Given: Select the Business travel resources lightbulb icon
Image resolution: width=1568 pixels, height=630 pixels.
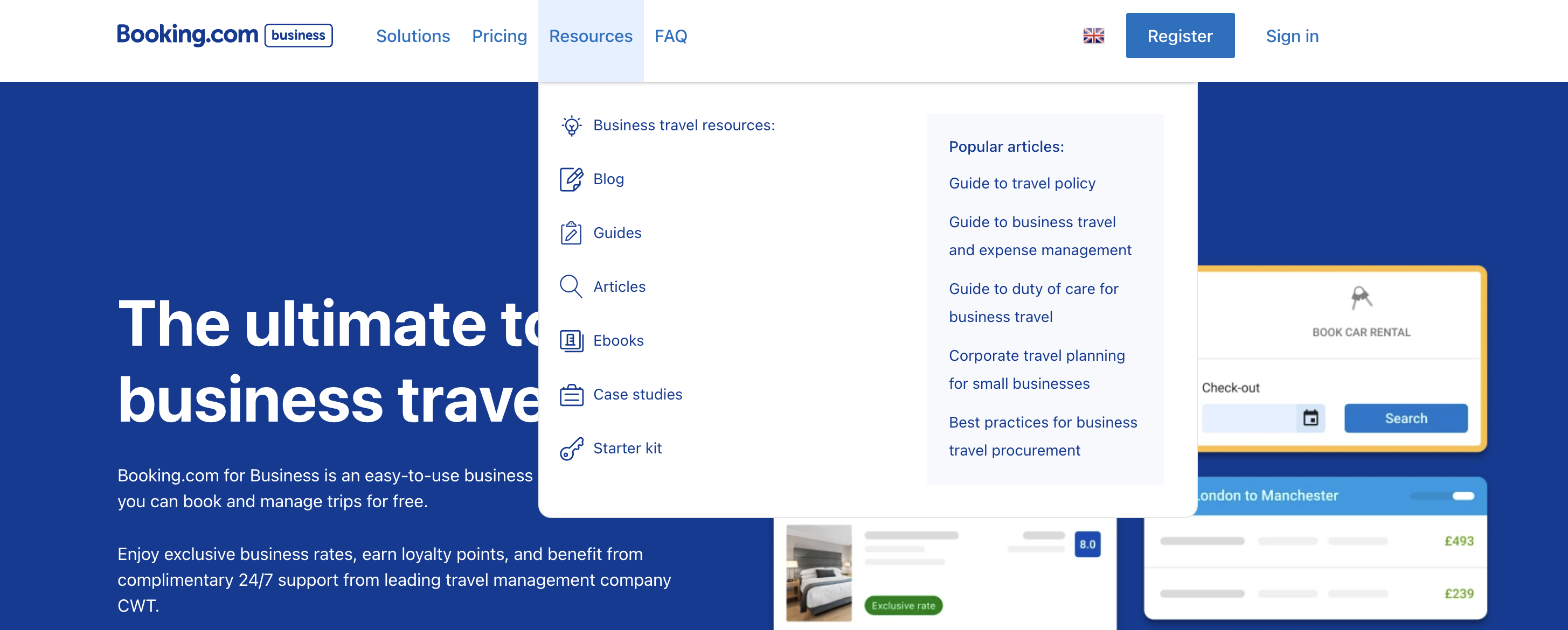Looking at the screenshot, I should coord(571,125).
